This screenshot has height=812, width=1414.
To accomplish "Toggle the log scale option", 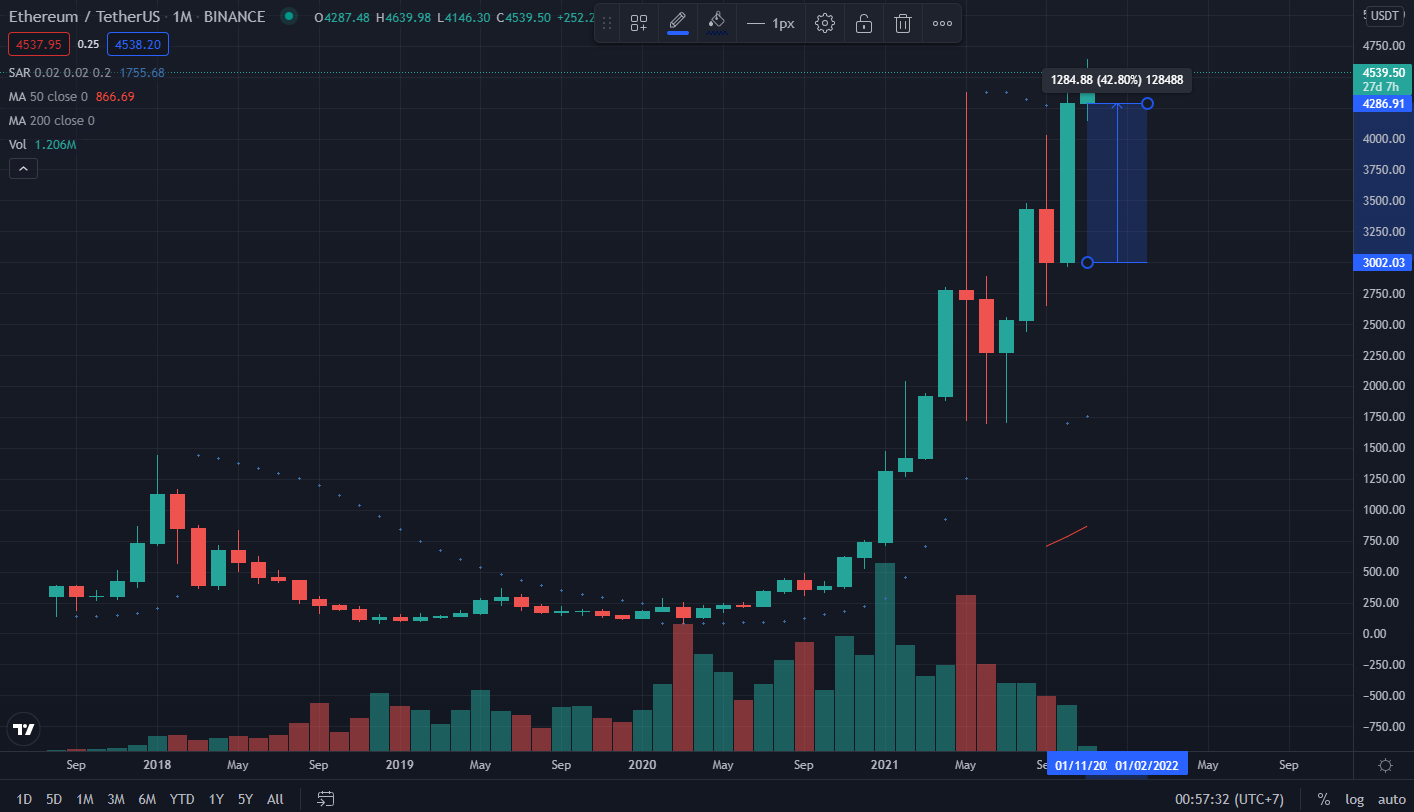I will [x=1354, y=799].
